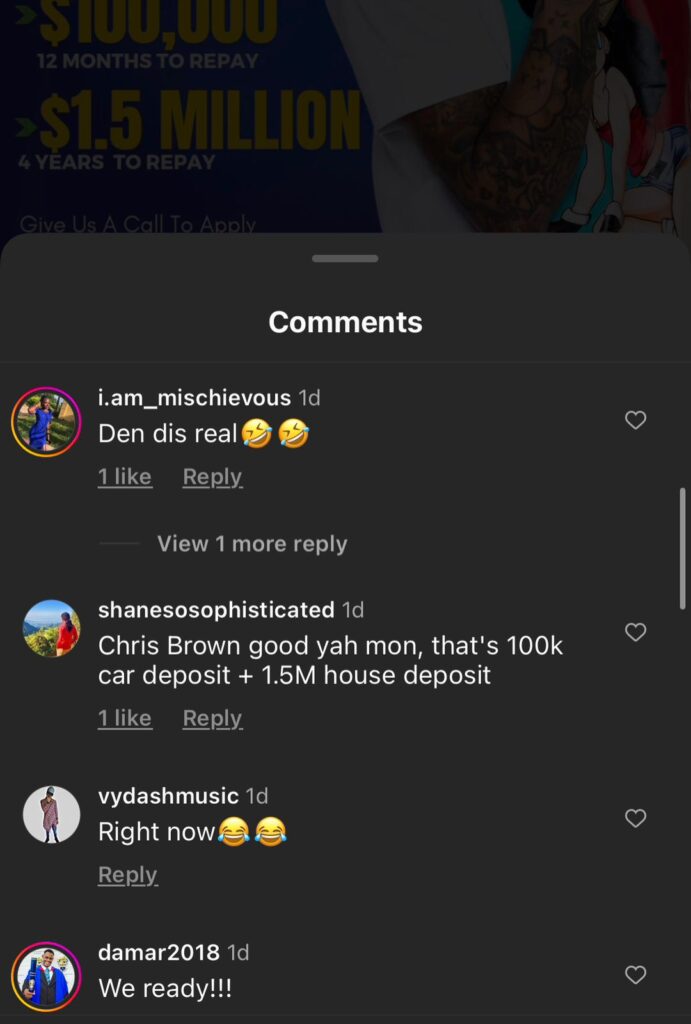Expand 'View 1 more reply' thread

click(x=252, y=543)
